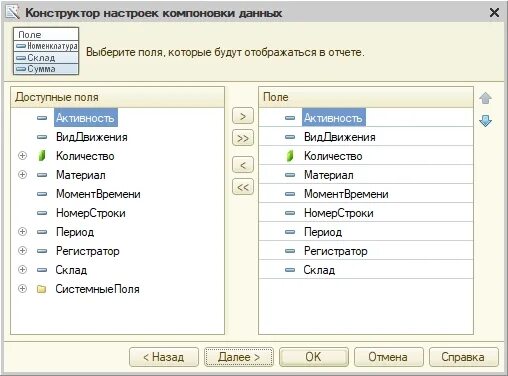The image size is (508, 376).
Task: Go back with the Назад button
Action: [x=164, y=357]
